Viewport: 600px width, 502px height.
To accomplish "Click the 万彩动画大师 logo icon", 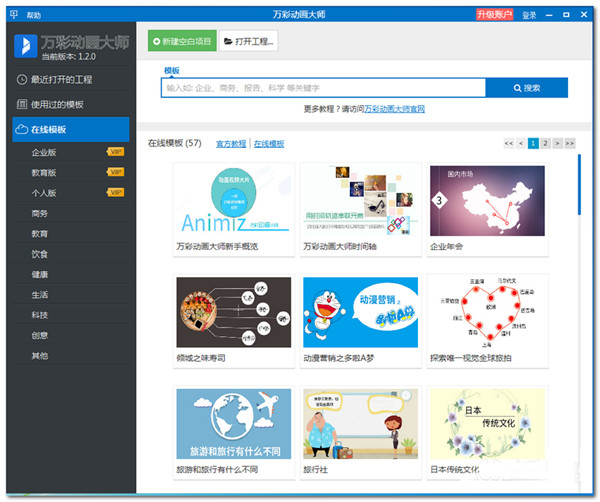I will pyautogui.click(x=24, y=48).
